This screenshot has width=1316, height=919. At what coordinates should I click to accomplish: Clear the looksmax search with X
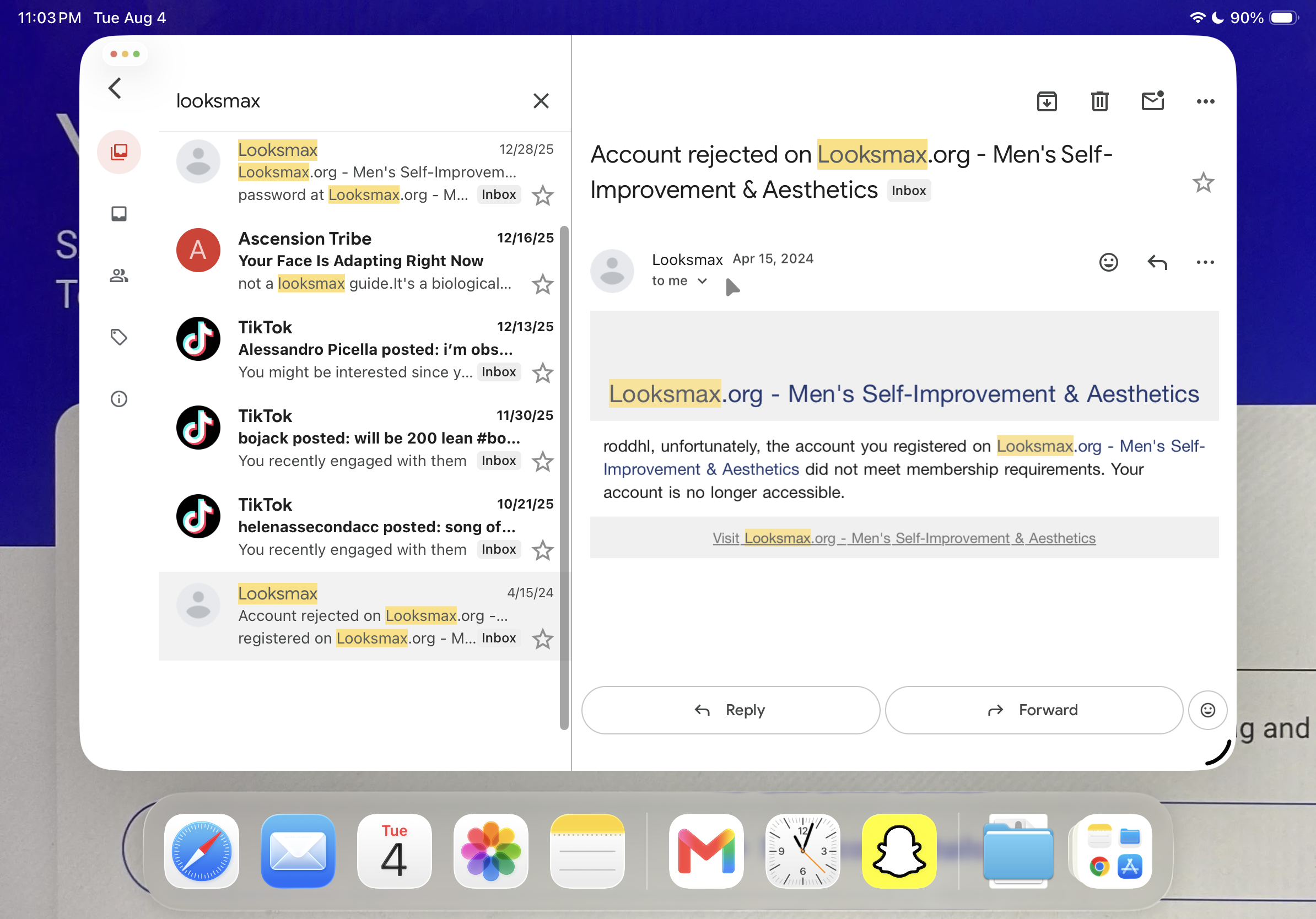pos(541,101)
